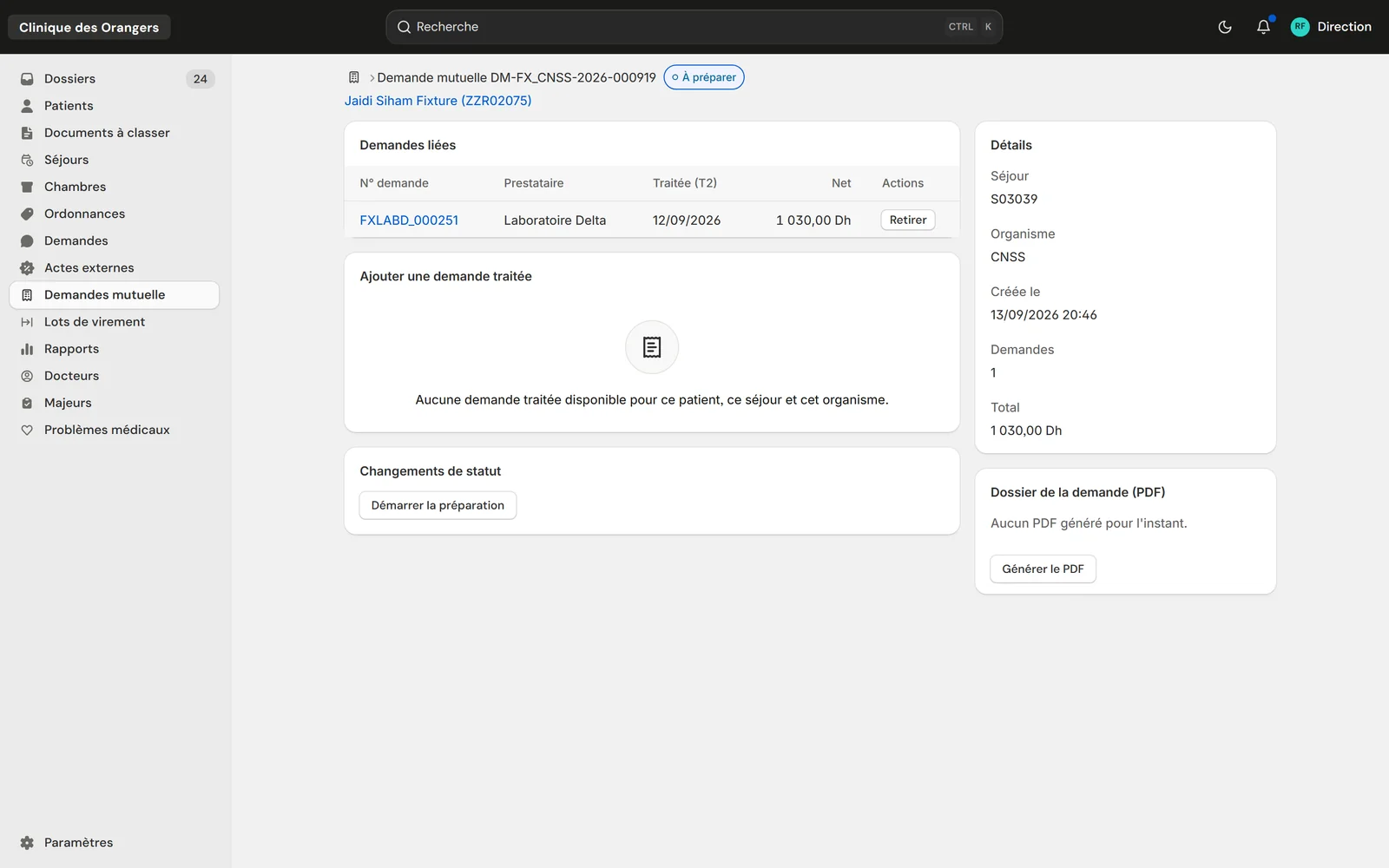The height and width of the screenshot is (868, 1389).
Task: Focus the Recherche search field
Action: [694, 27]
